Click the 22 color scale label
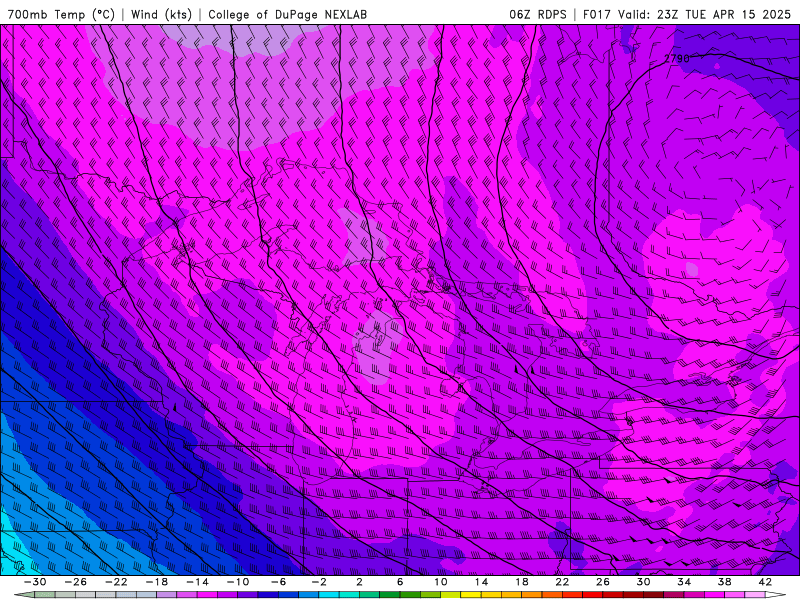Screen dimensions: 800x600 point(562,582)
